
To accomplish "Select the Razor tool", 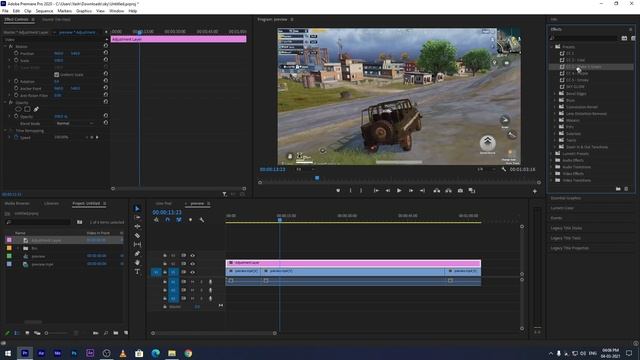I will pyautogui.click(x=137, y=236).
